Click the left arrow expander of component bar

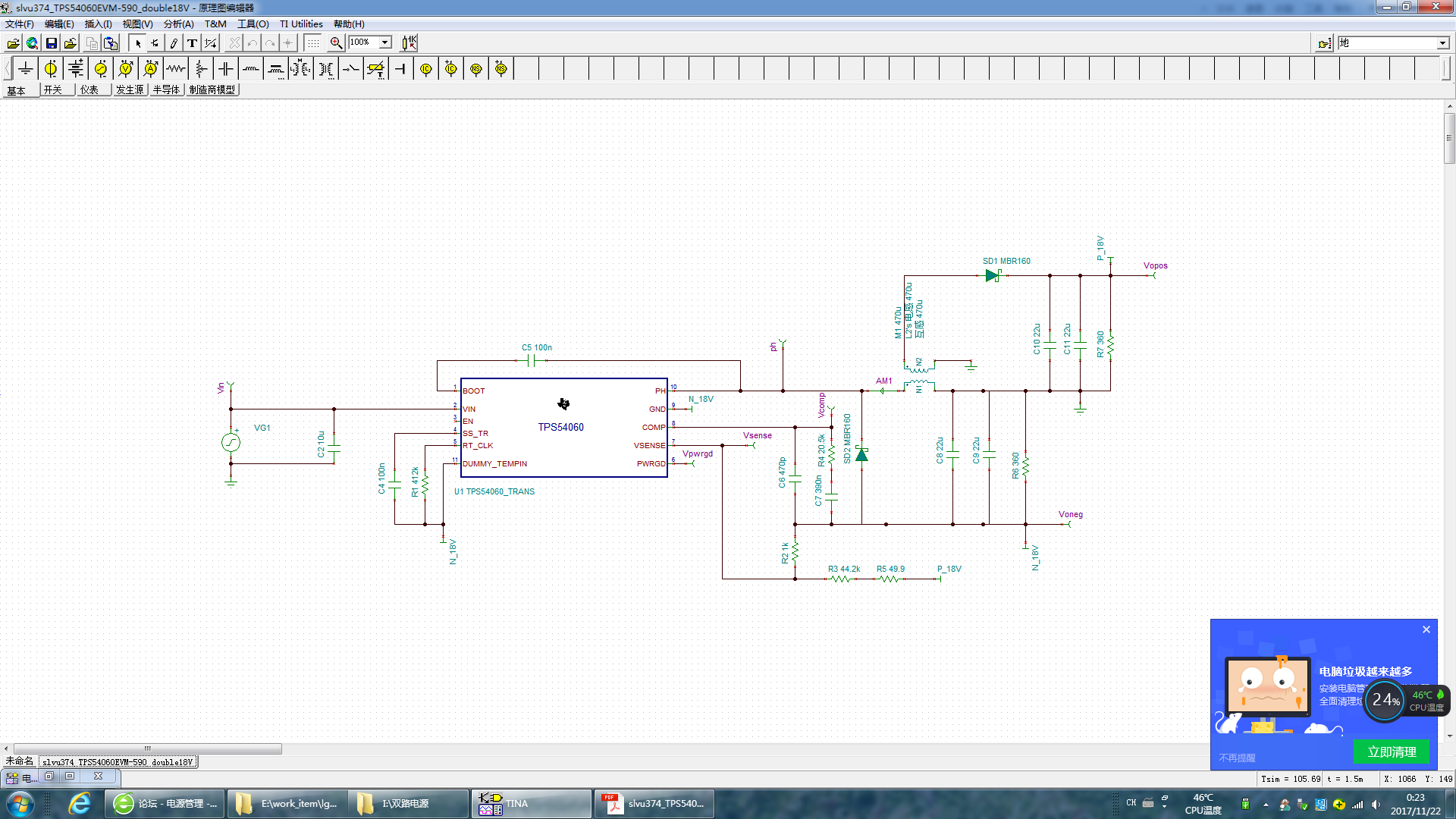click(8, 69)
